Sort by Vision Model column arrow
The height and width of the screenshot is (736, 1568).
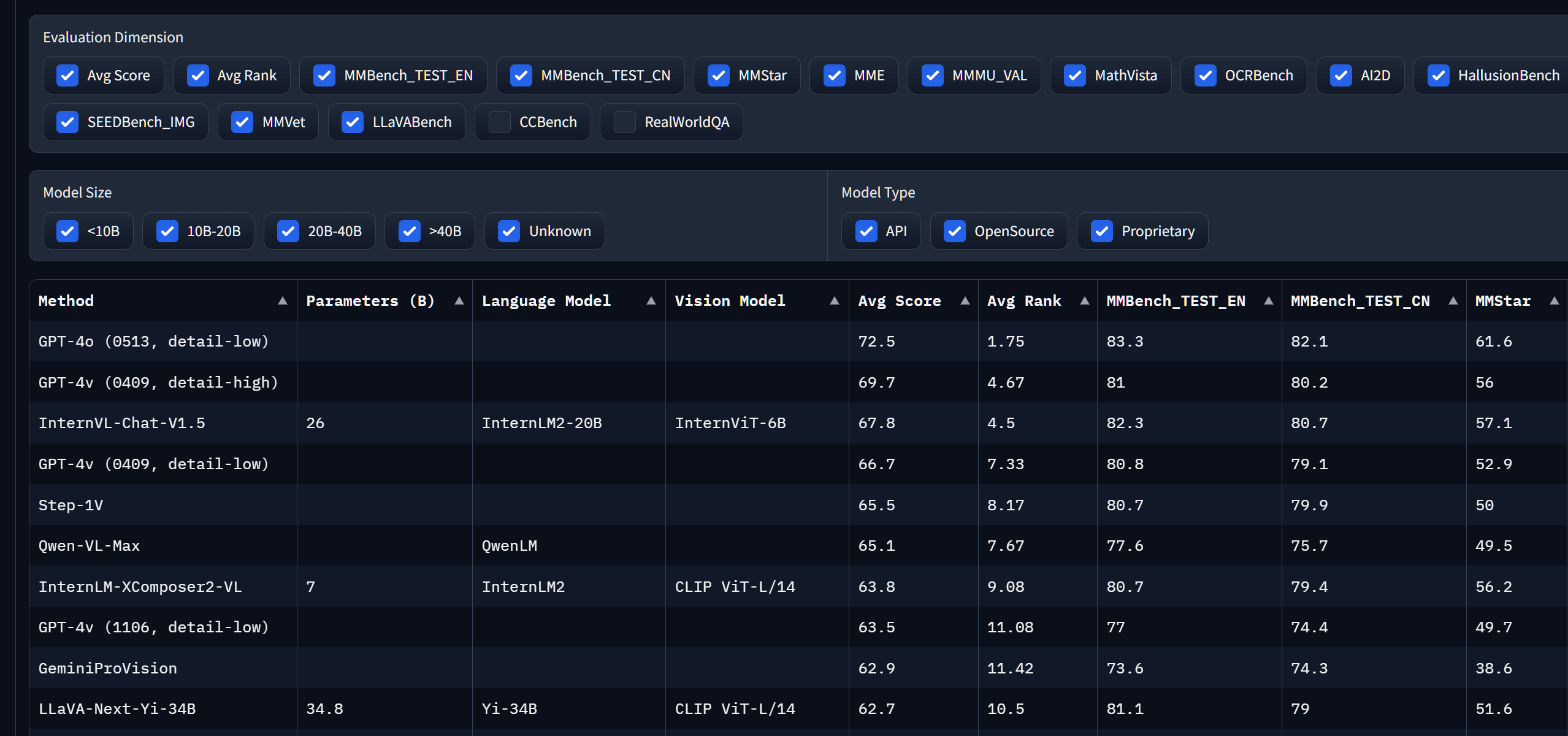click(835, 301)
